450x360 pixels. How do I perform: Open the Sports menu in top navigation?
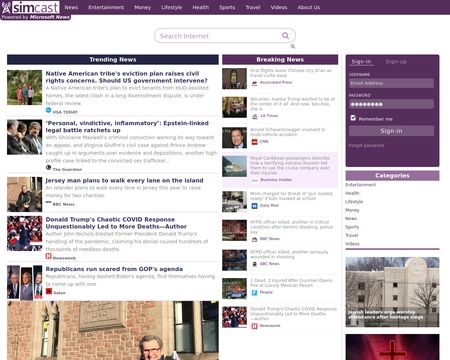coord(227,7)
